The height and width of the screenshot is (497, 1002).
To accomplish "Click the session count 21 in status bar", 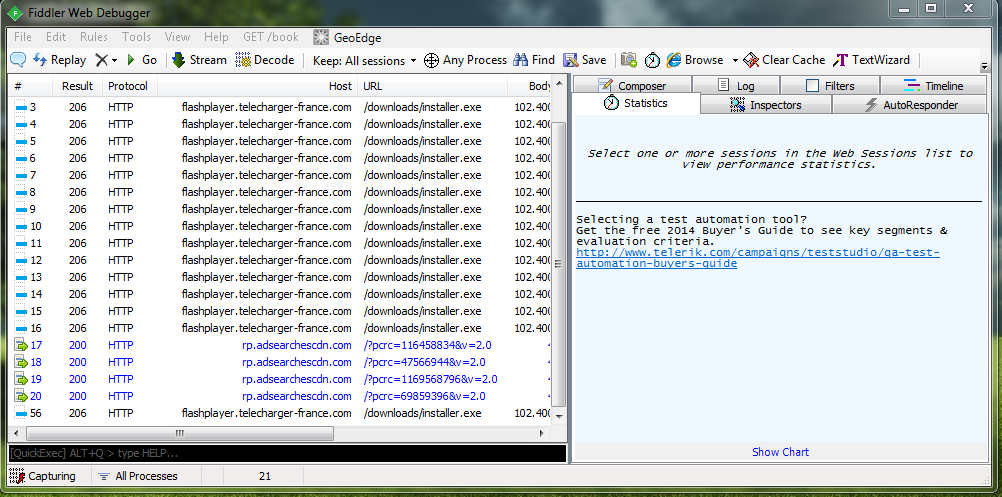I will pyautogui.click(x=265, y=476).
